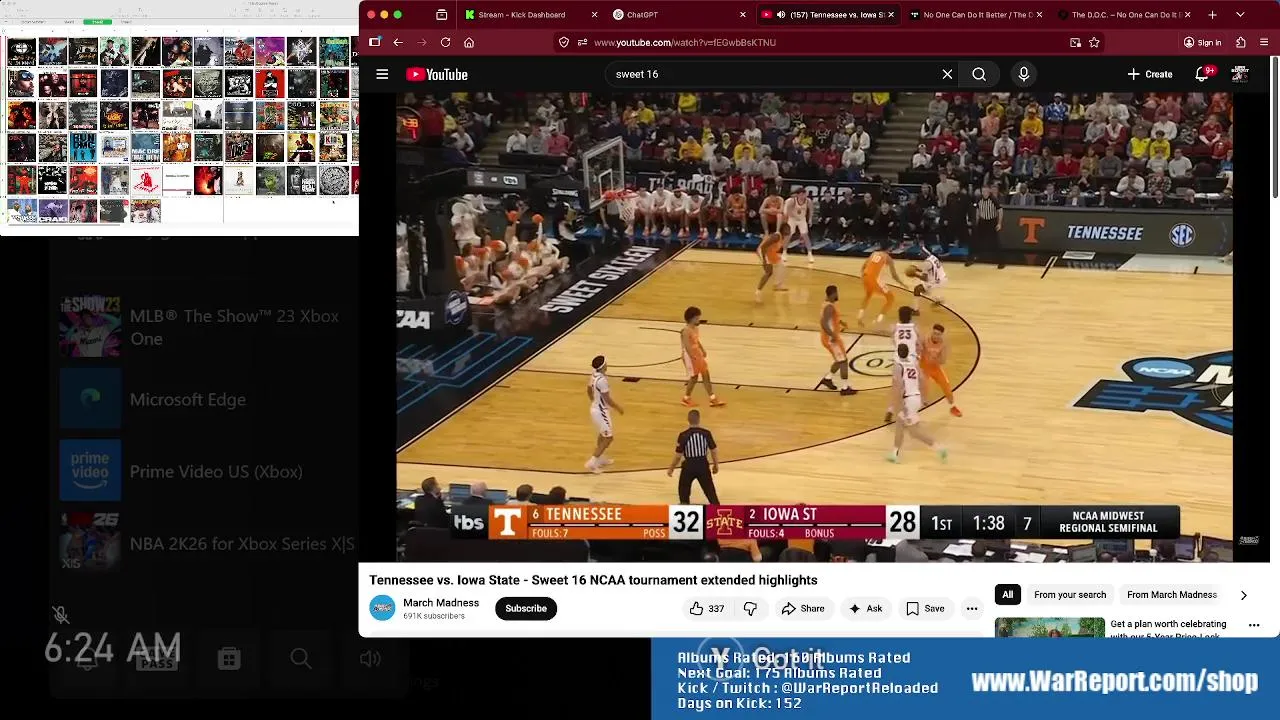
Task: Open March Madness channel name link
Action: [441, 603]
